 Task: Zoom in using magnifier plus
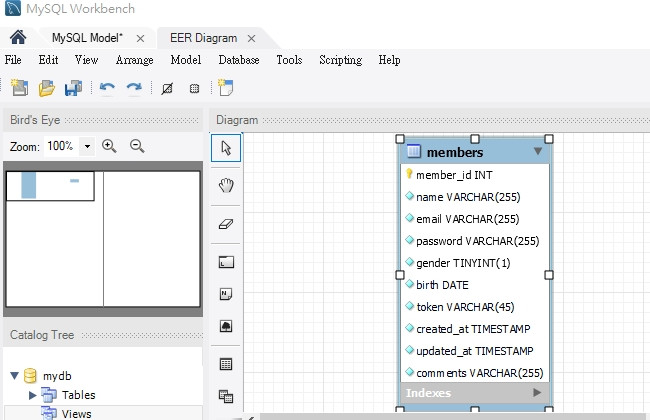[109, 146]
